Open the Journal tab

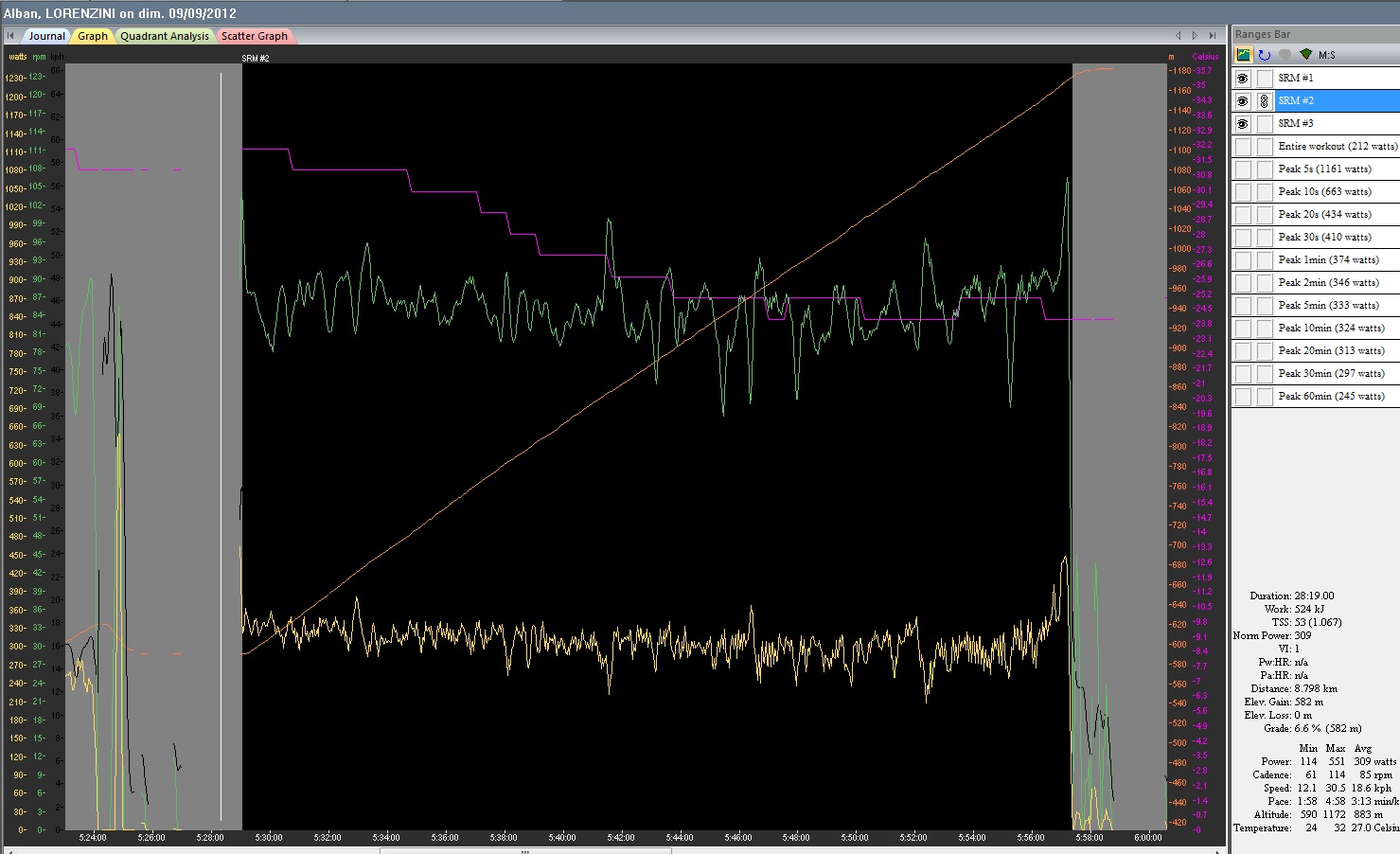point(46,36)
